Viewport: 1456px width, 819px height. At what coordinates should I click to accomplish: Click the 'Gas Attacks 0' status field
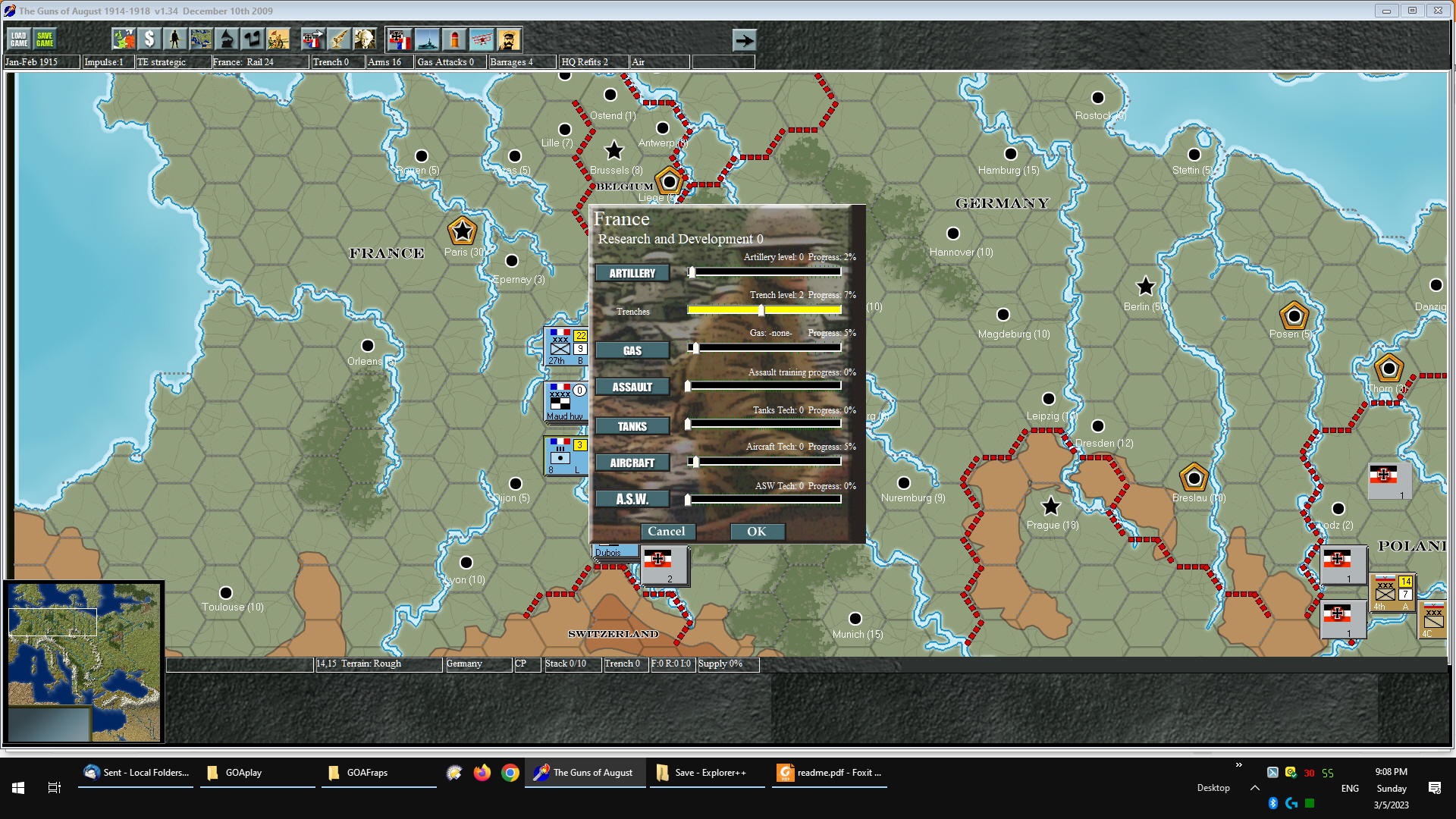point(450,62)
